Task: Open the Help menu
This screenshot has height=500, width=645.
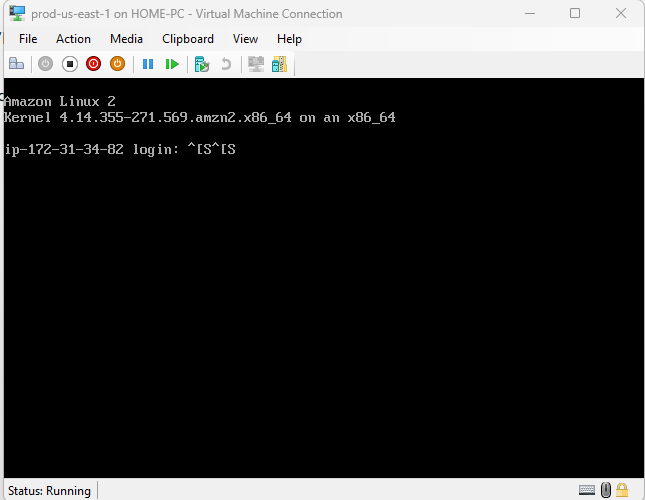Action: [289, 39]
